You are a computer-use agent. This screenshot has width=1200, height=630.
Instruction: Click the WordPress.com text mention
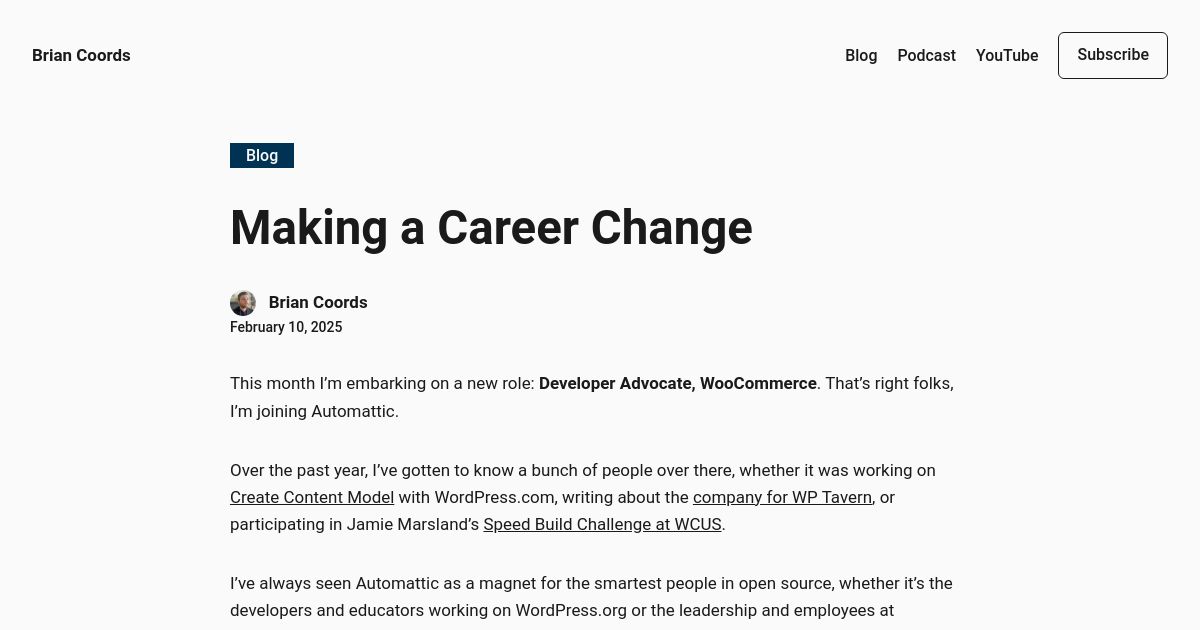[x=496, y=497]
